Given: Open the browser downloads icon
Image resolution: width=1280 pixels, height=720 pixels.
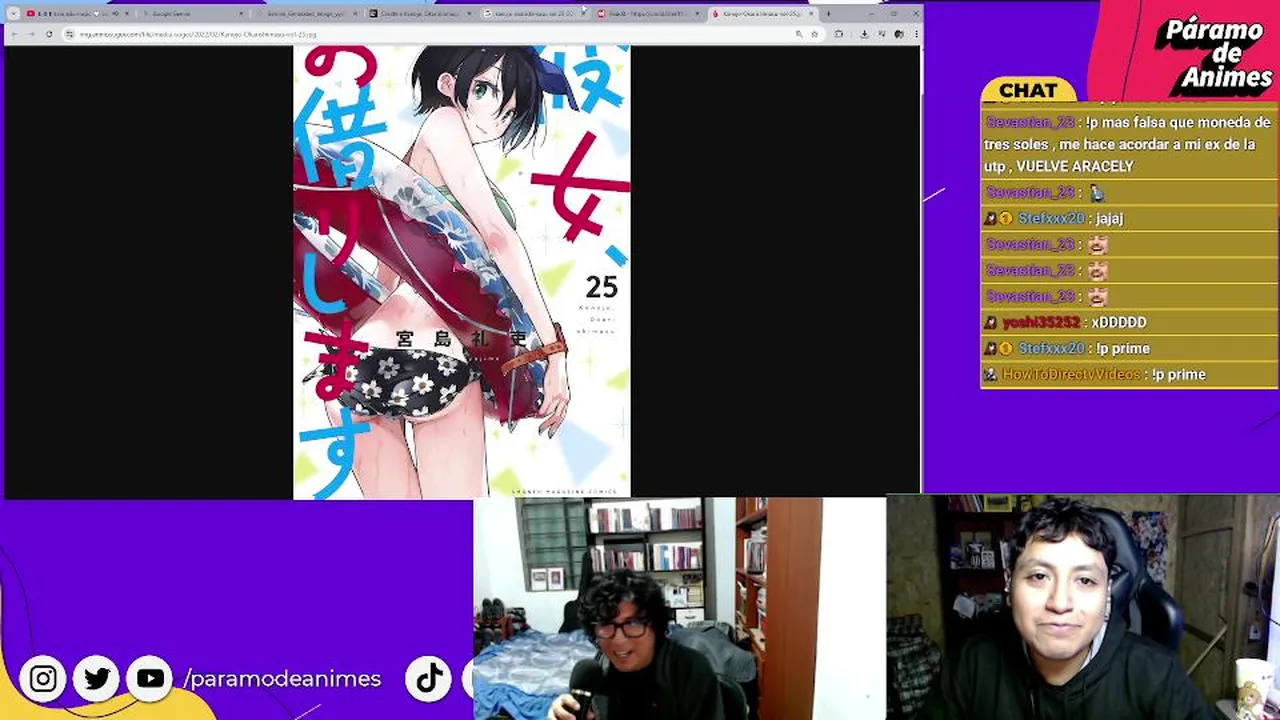Looking at the screenshot, I should click(x=866, y=34).
